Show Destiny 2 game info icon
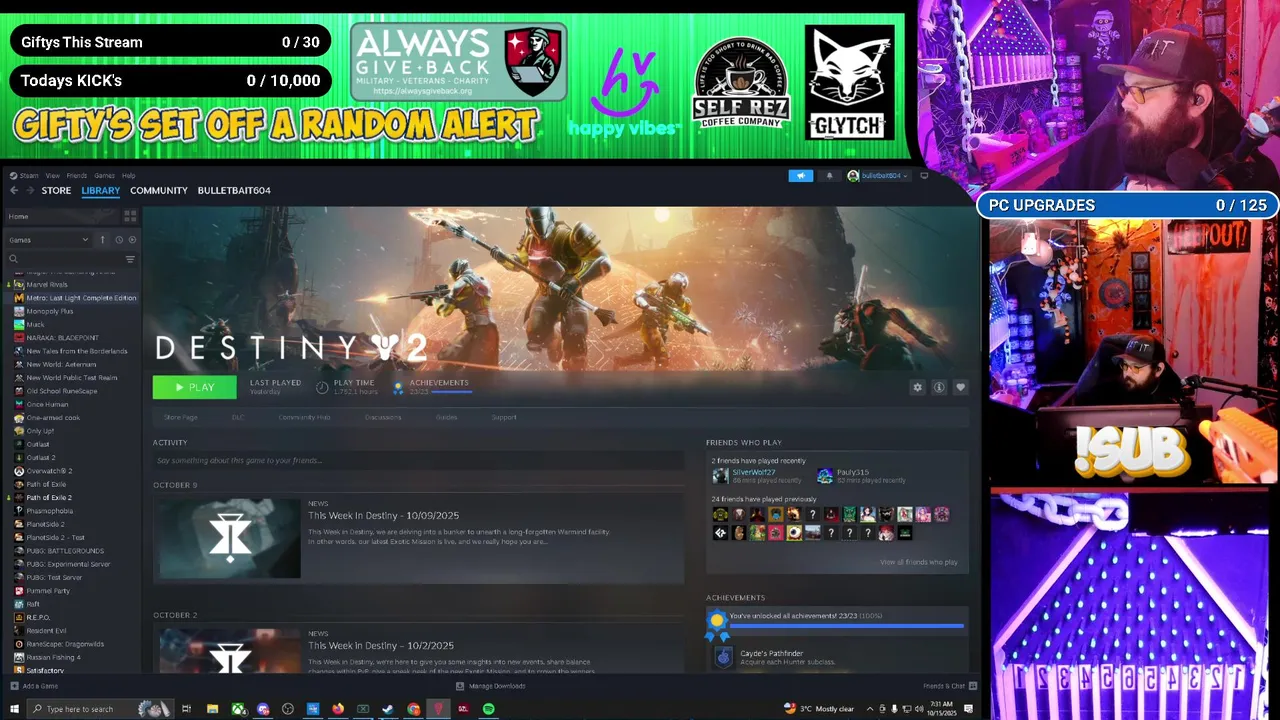 [x=939, y=387]
